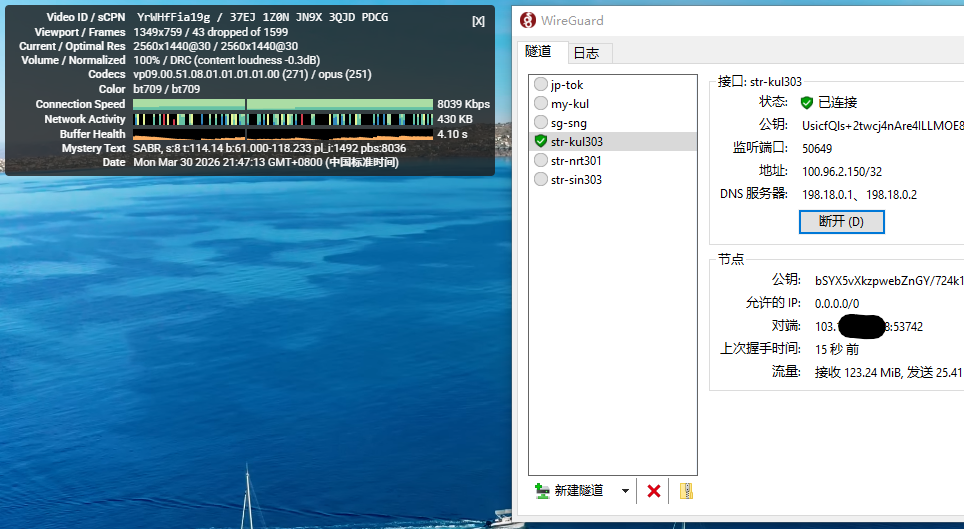Click the str-nrt301 tunnel status circle
Viewport: 964px width, 529px height.
[541, 160]
